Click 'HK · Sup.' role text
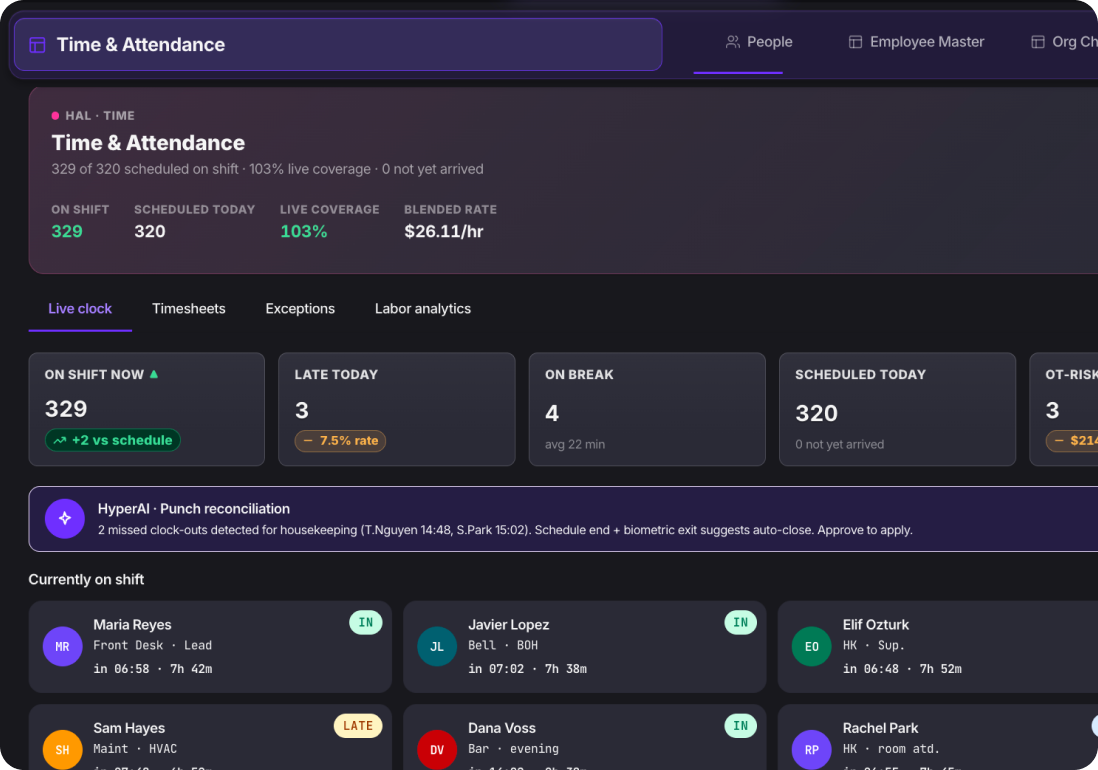This screenshot has height=770, width=1098. tap(873, 645)
